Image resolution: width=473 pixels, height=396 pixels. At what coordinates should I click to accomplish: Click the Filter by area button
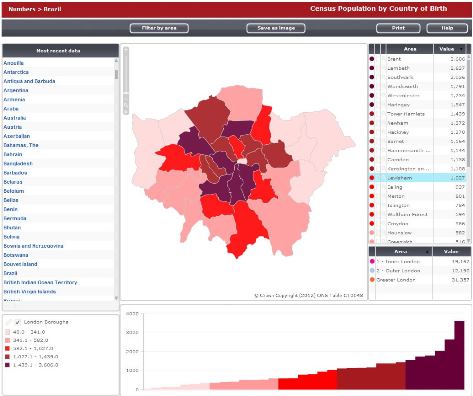pos(159,28)
